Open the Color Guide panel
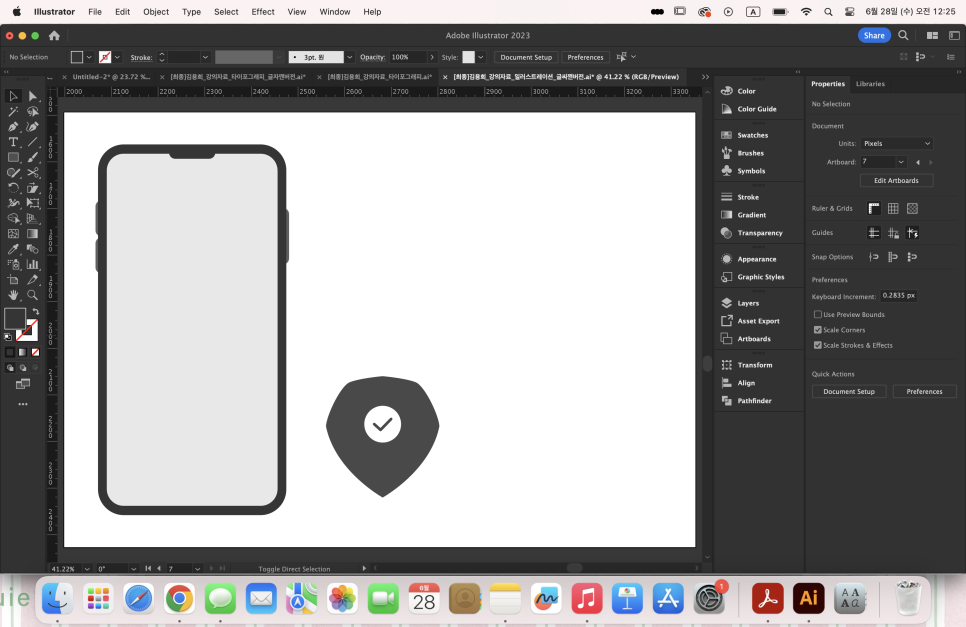 [759, 109]
